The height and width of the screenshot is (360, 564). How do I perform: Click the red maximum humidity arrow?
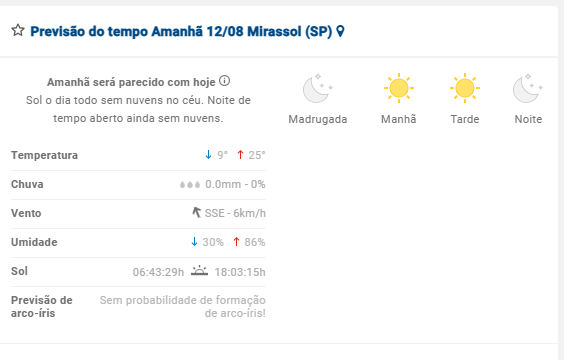pyautogui.click(x=236, y=242)
